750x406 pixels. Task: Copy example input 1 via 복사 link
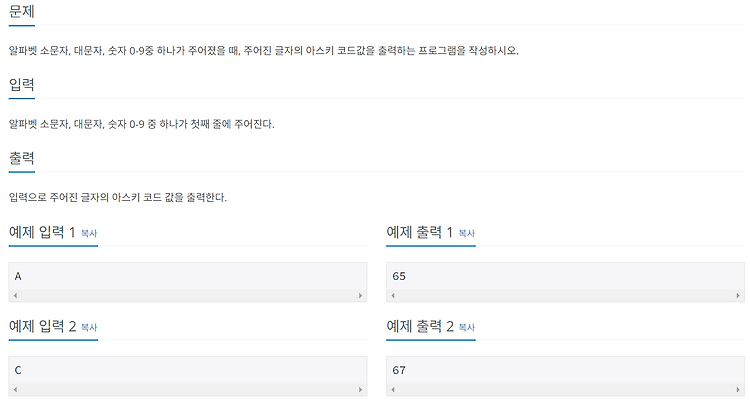coord(89,233)
